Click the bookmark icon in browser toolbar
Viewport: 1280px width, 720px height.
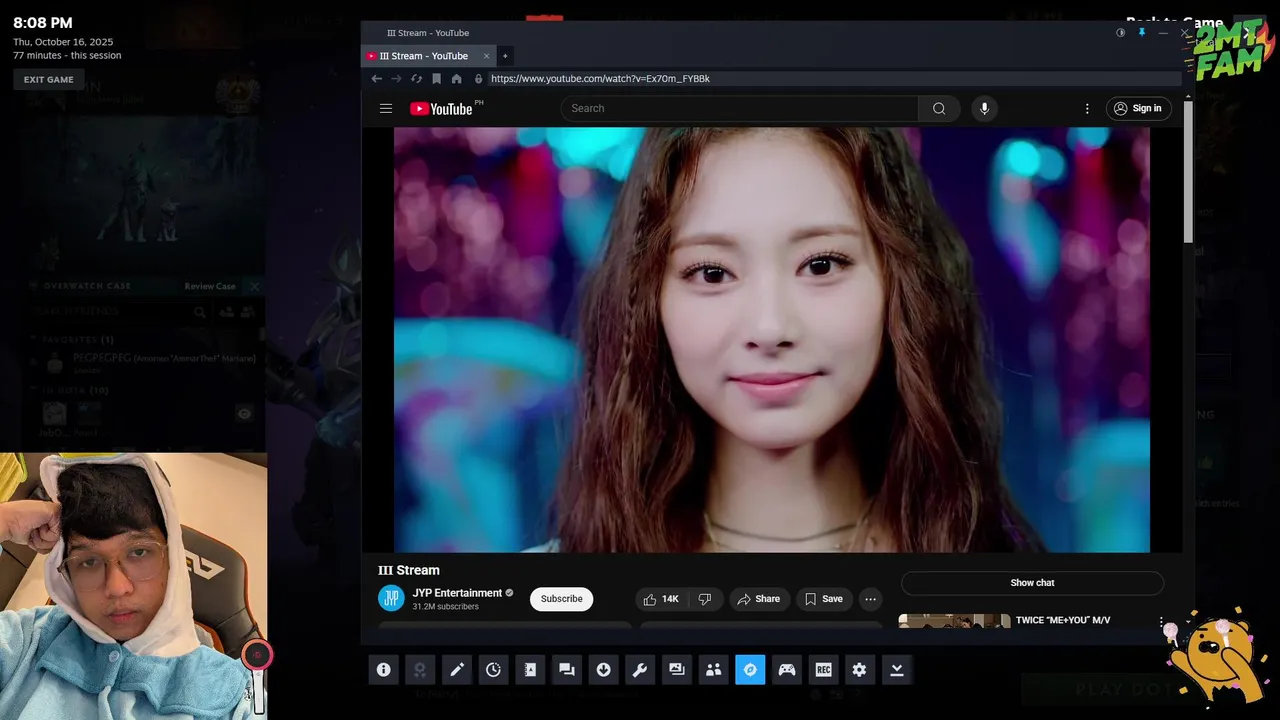436,79
